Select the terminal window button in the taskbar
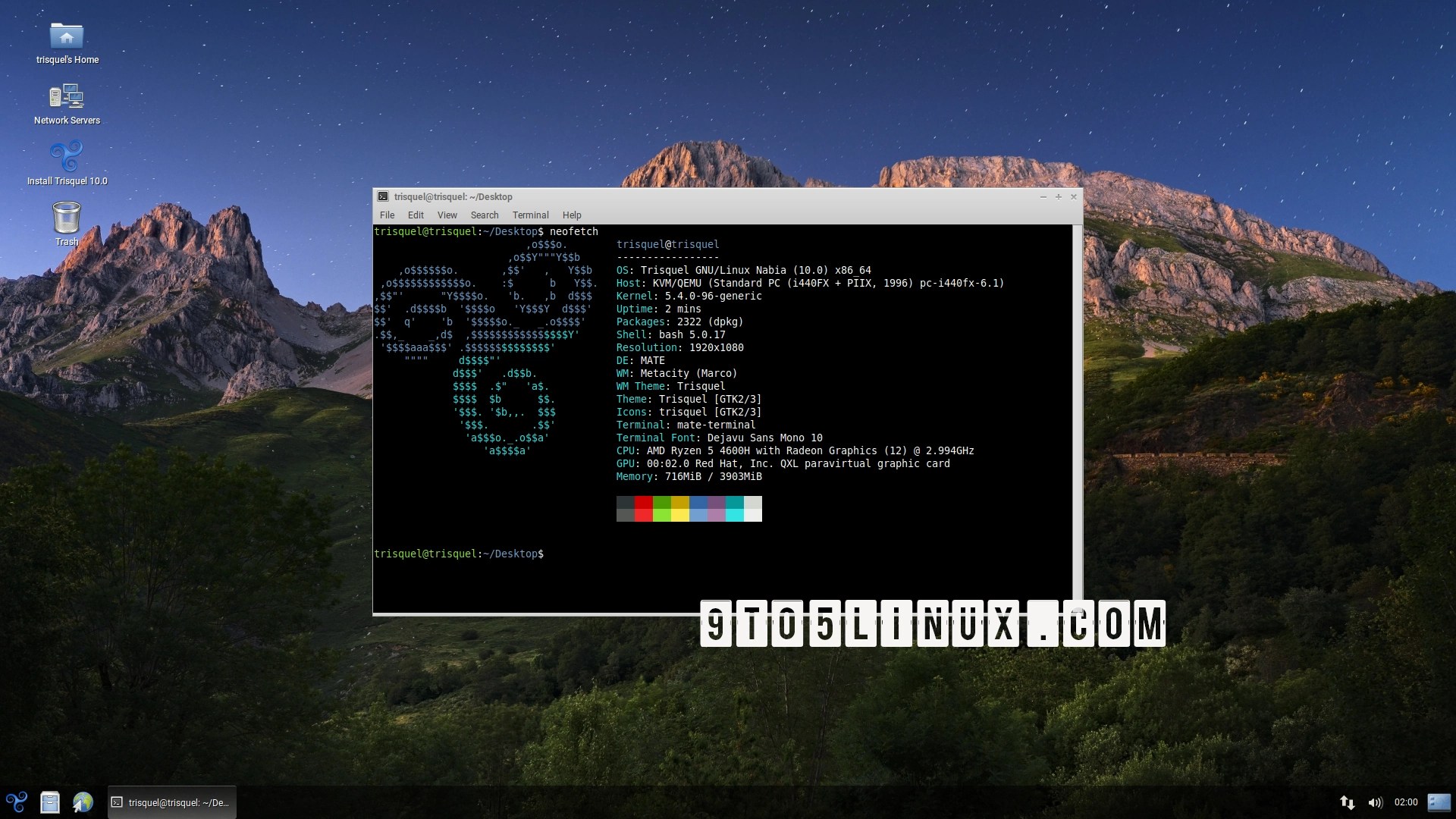The image size is (1456, 819). click(171, 802)
